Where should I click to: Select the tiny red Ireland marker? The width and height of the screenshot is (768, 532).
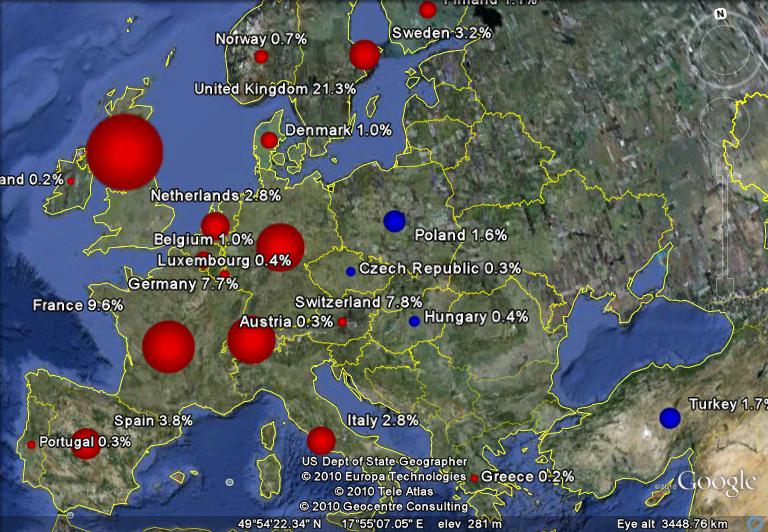click(71, 181)
